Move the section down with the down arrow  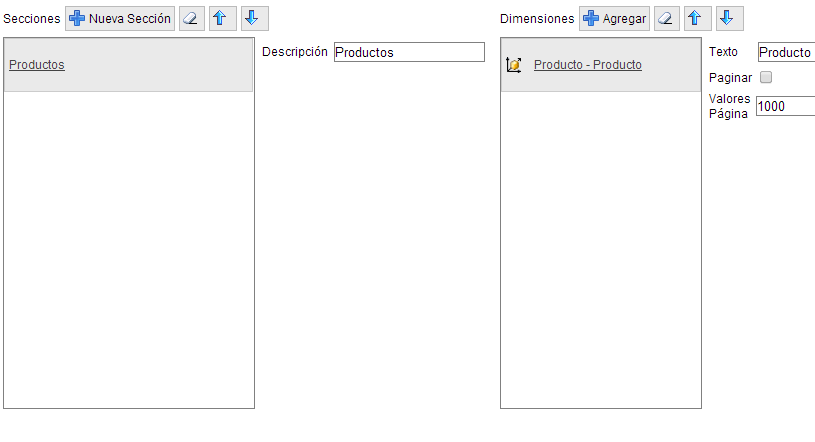point(254,19)
